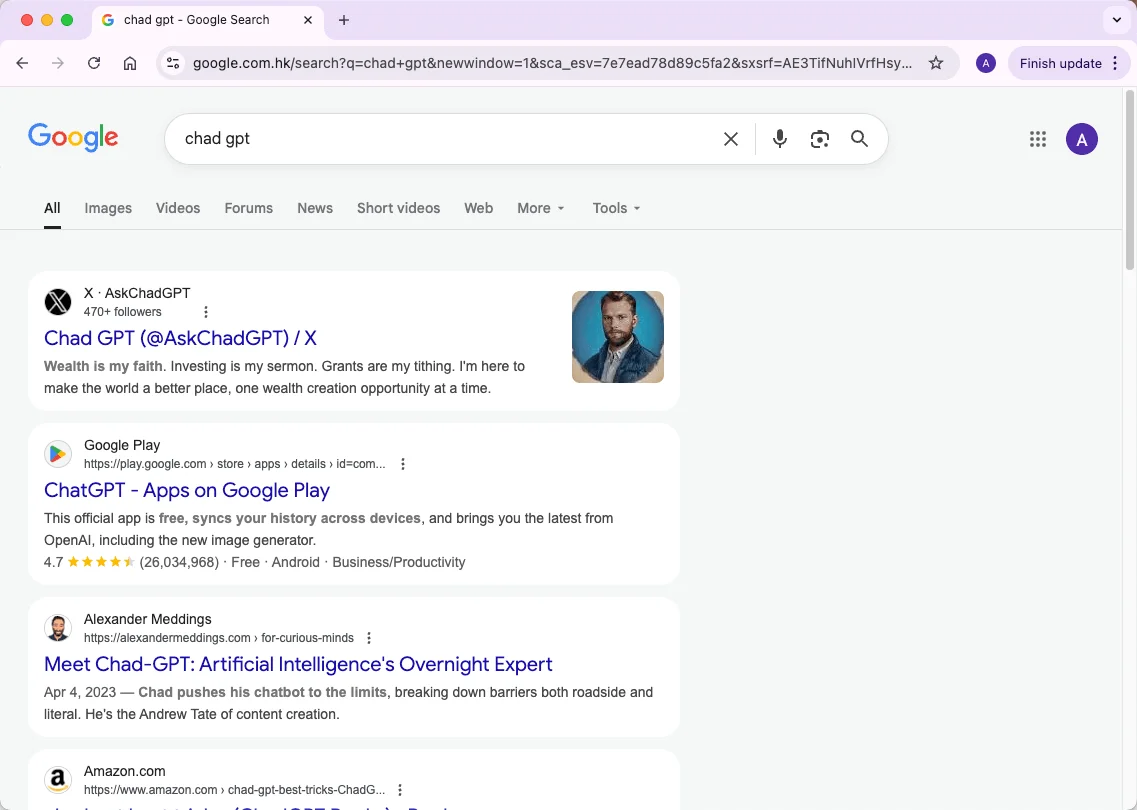Clear the search box text
Viewport: 1137px width, 810px height.
point(731,139)
